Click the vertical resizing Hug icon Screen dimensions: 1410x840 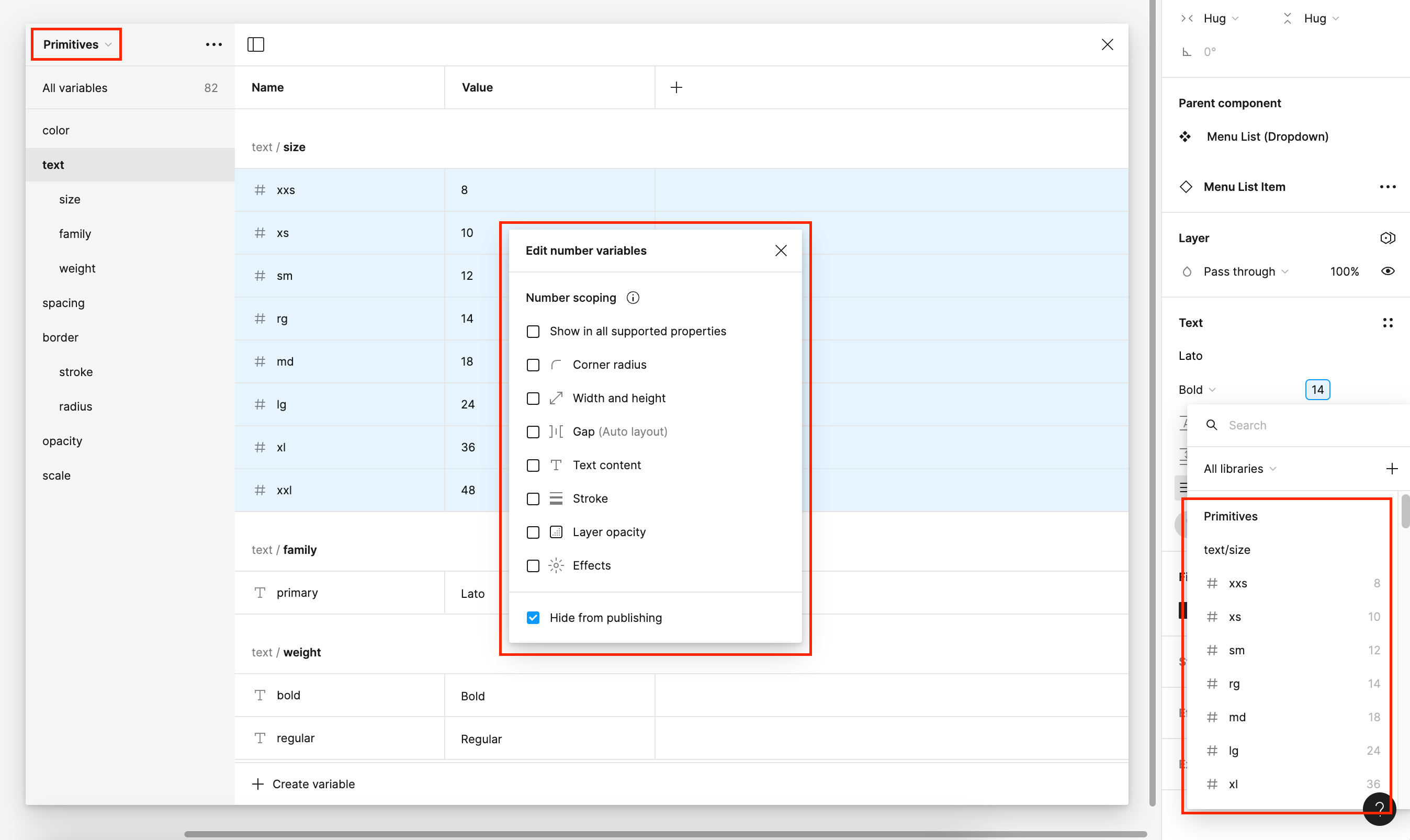click(1287, 18)
